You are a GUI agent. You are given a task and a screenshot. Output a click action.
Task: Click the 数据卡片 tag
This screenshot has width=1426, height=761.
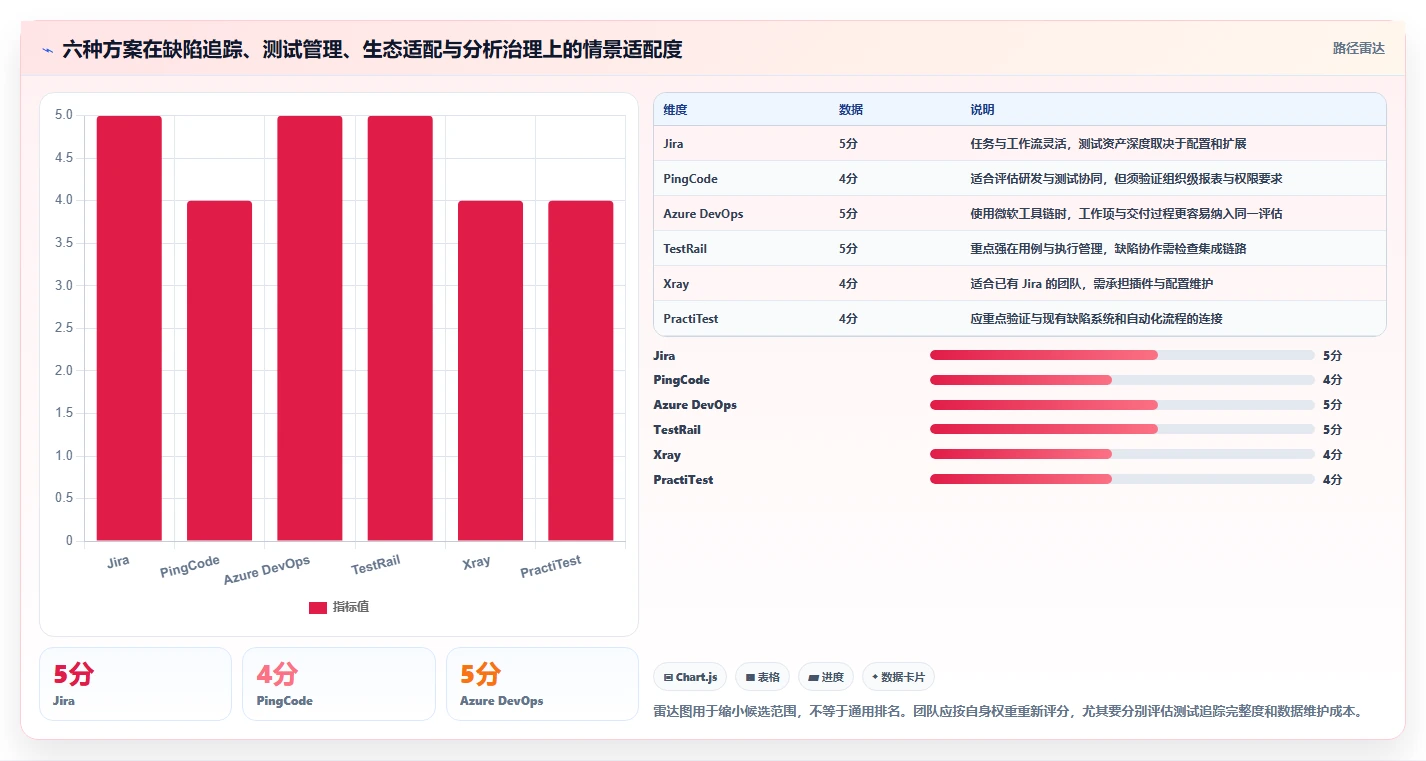898,677
